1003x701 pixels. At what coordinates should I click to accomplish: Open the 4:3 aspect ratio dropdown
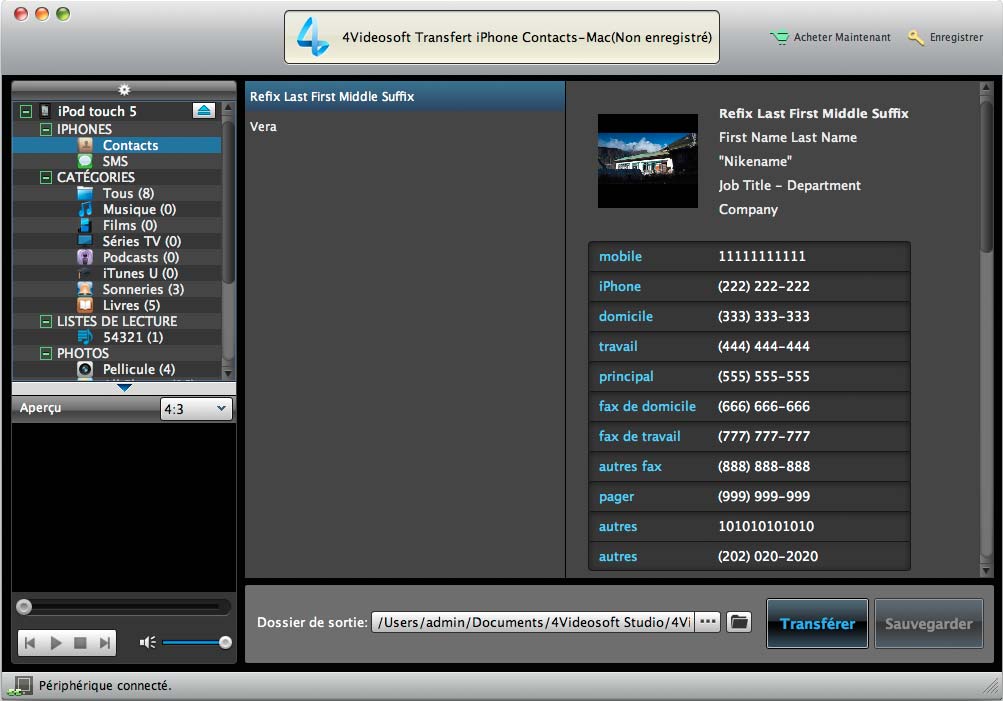(196, 409)
